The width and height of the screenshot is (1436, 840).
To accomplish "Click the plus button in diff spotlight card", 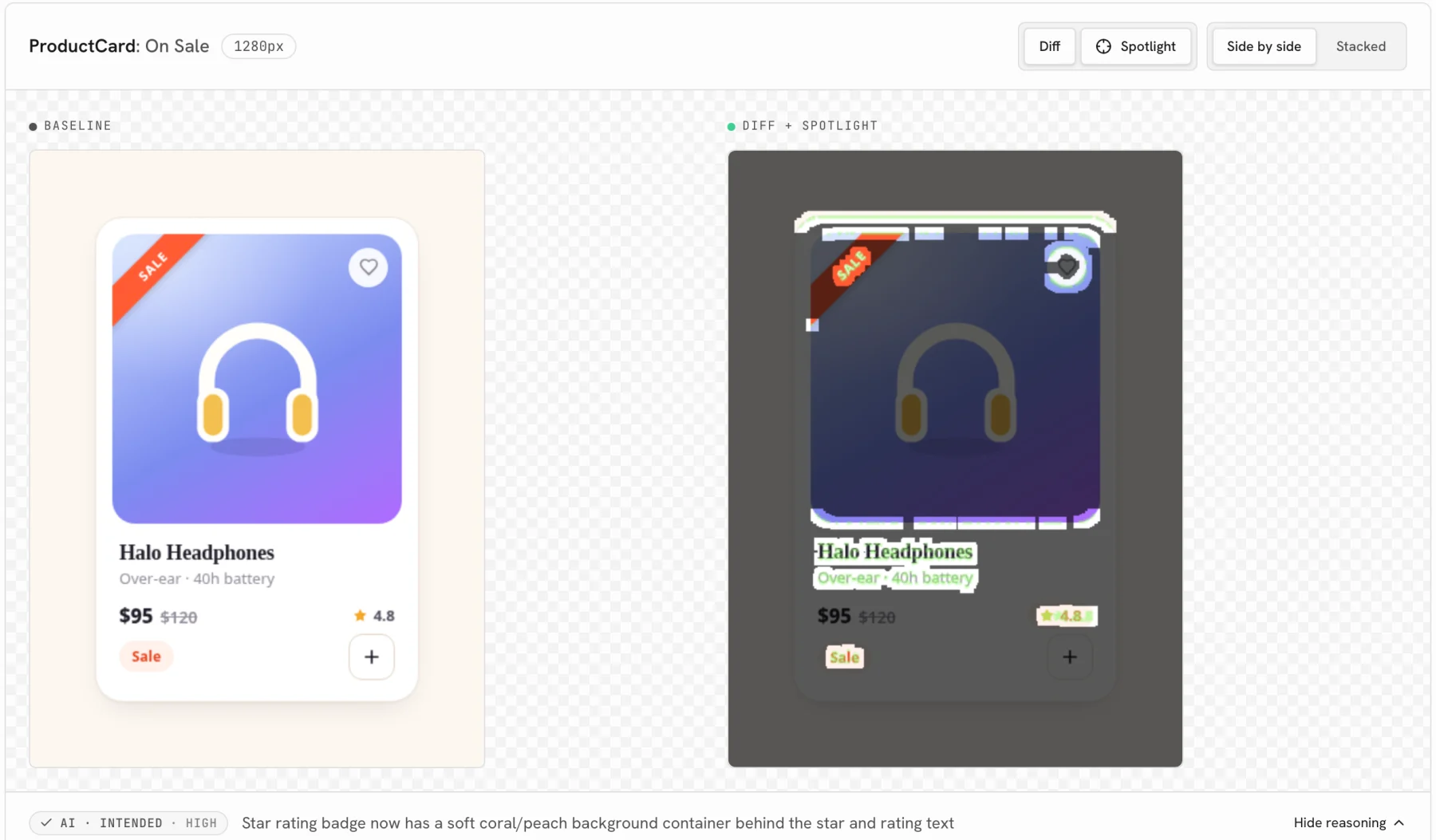I will [x=1070, y=657].
